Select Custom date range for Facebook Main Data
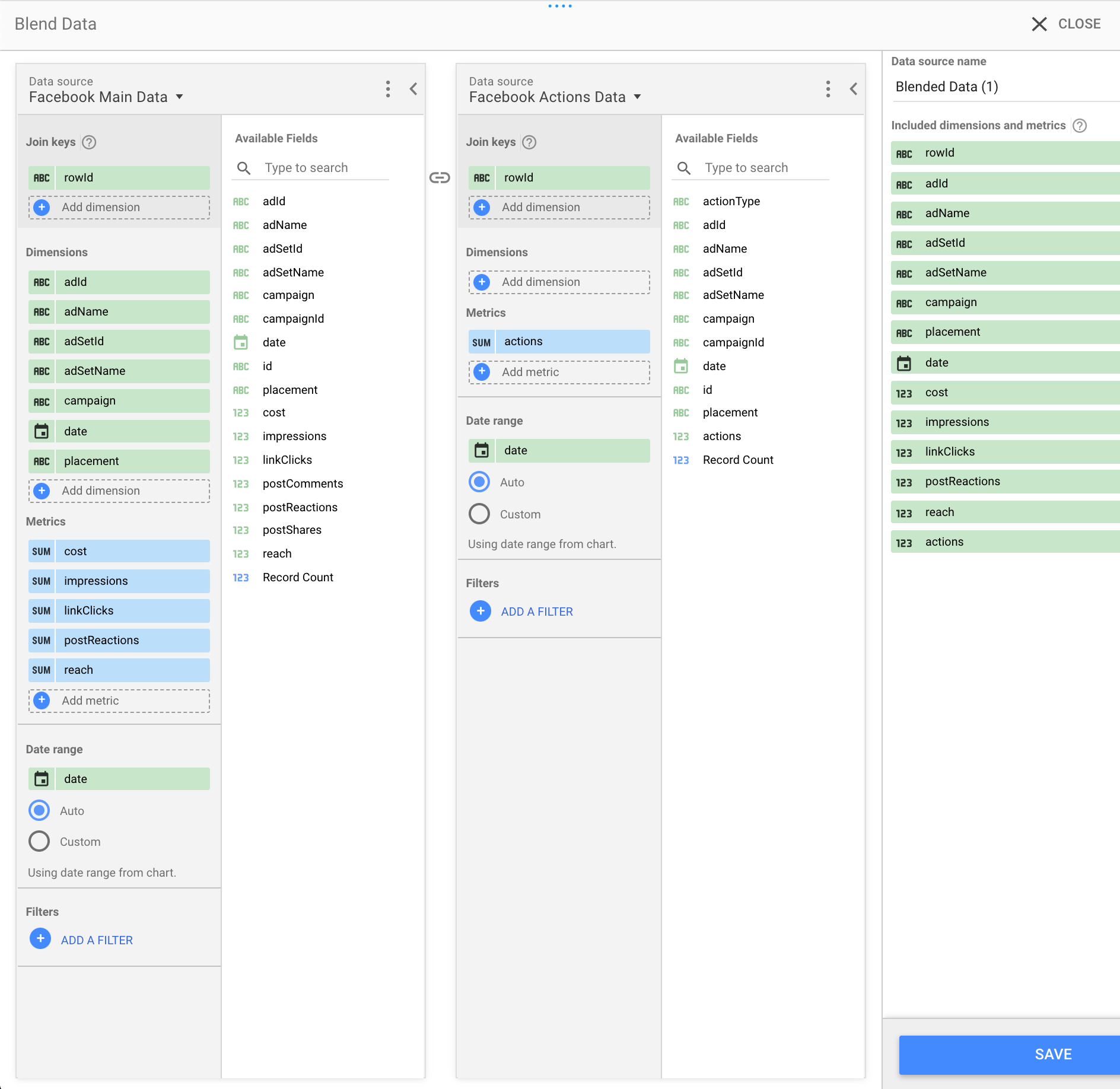The width and height of the screenshot is (1120, 1089). click(x=39, y=841)
